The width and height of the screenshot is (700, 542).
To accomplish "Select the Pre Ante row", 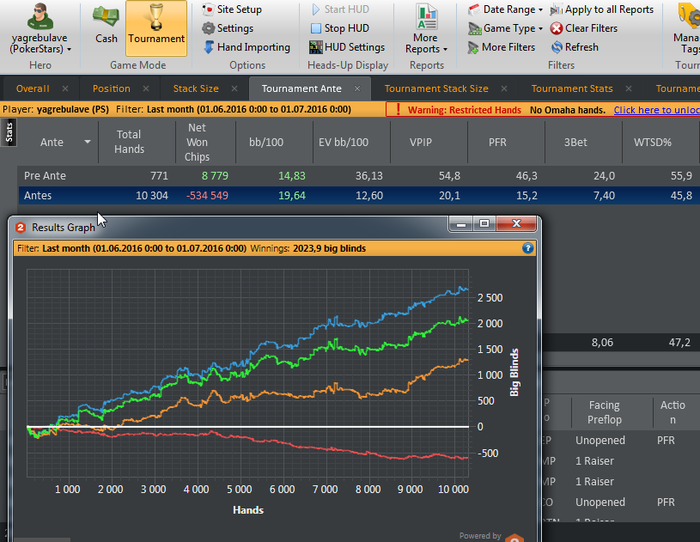I will coord(359,176).
